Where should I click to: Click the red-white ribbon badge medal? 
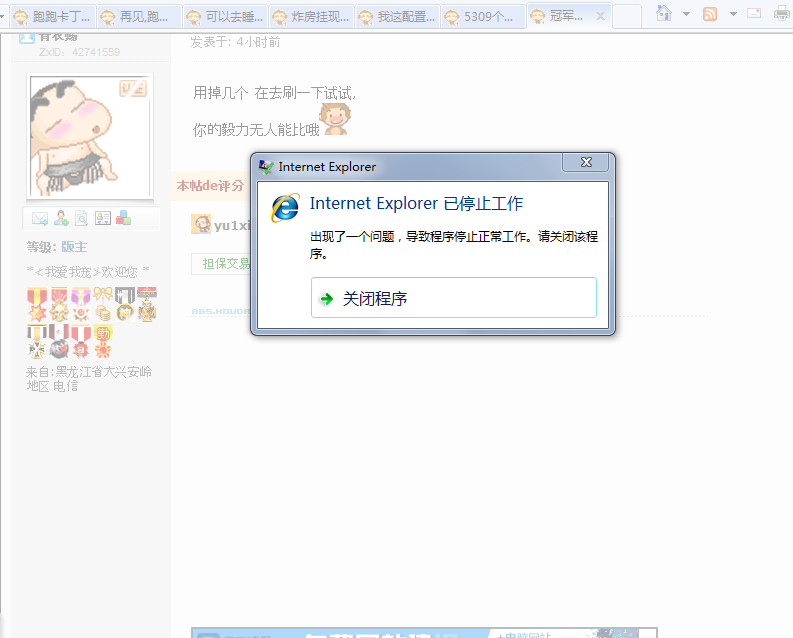point(81,342)
